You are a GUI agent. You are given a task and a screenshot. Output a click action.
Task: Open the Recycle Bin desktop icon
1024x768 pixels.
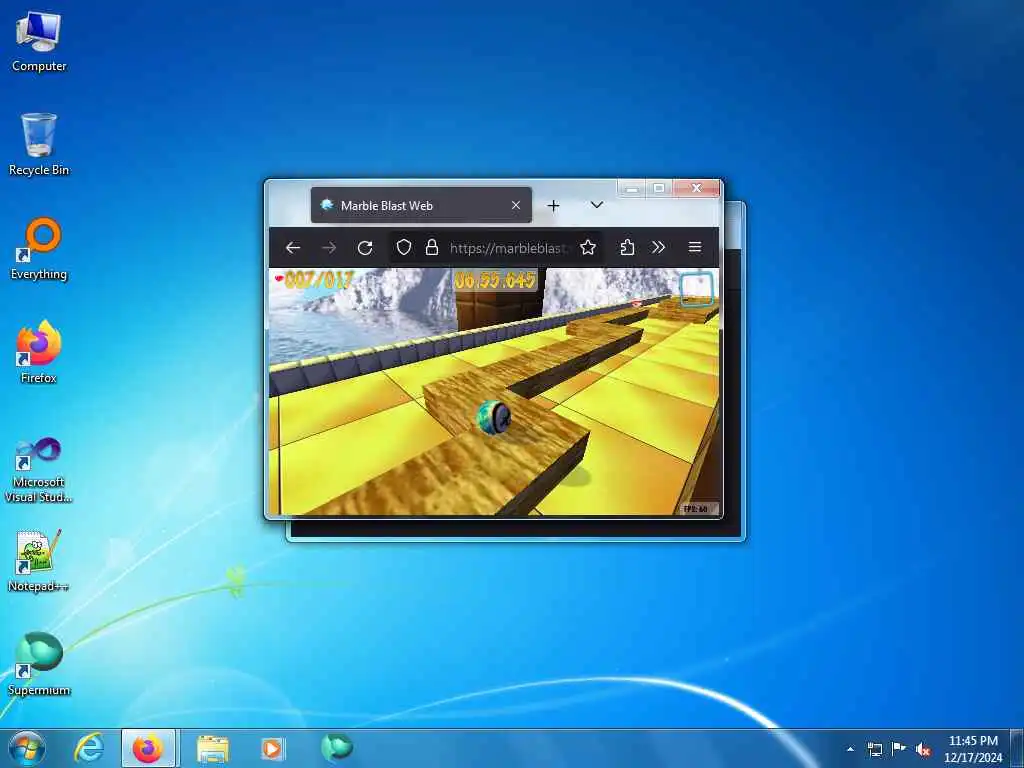point(39,145)
